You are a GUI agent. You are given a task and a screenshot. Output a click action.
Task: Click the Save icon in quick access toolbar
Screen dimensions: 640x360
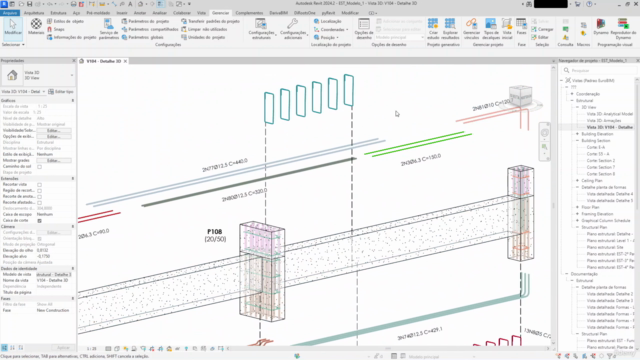[29, 4]
